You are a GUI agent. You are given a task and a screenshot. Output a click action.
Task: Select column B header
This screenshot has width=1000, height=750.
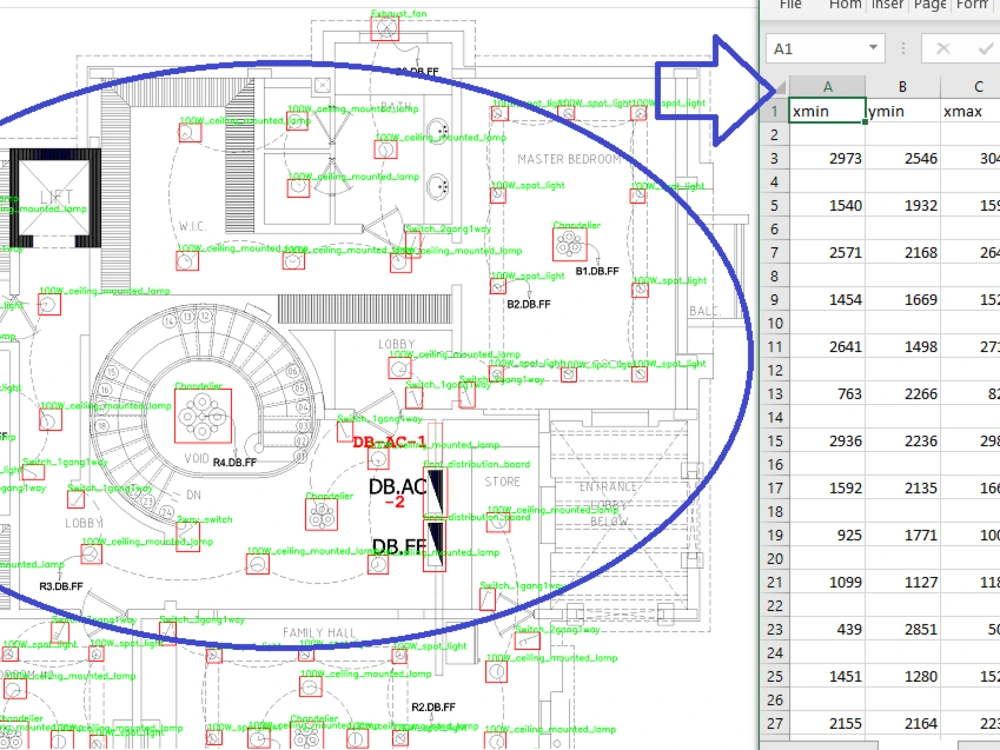(x=902, y=87)
